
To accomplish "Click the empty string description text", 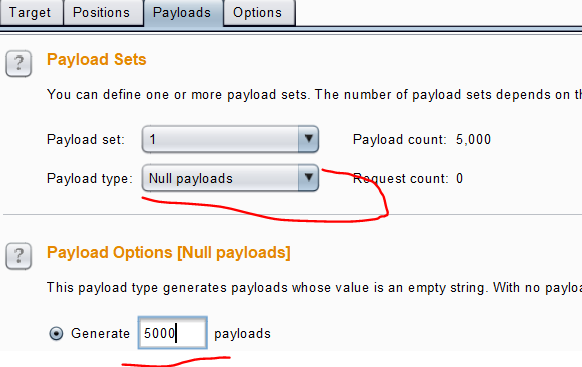I will (314, 288).
